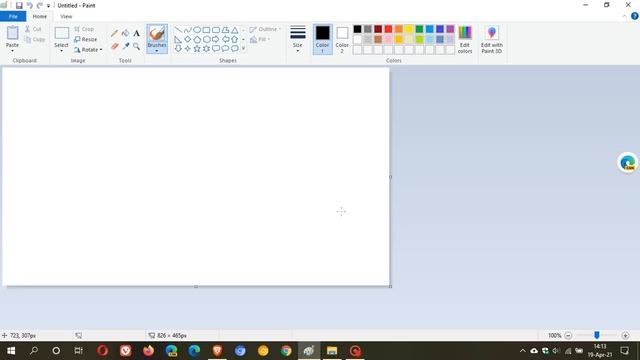Select the Magnifier tool
The image size is (640, 360).
point(136,46)
